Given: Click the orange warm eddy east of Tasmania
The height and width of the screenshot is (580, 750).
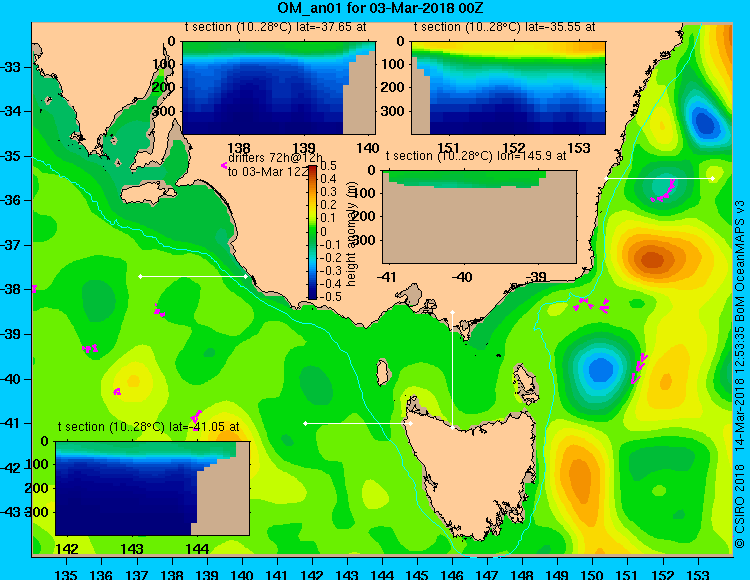Looking at the screenshot, I should [x=579, y=477].
